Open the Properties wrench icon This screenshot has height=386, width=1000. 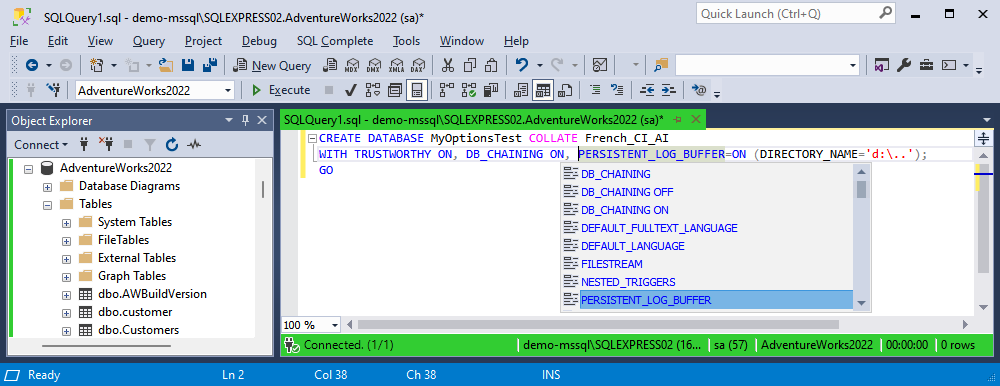tap(904, 65)
